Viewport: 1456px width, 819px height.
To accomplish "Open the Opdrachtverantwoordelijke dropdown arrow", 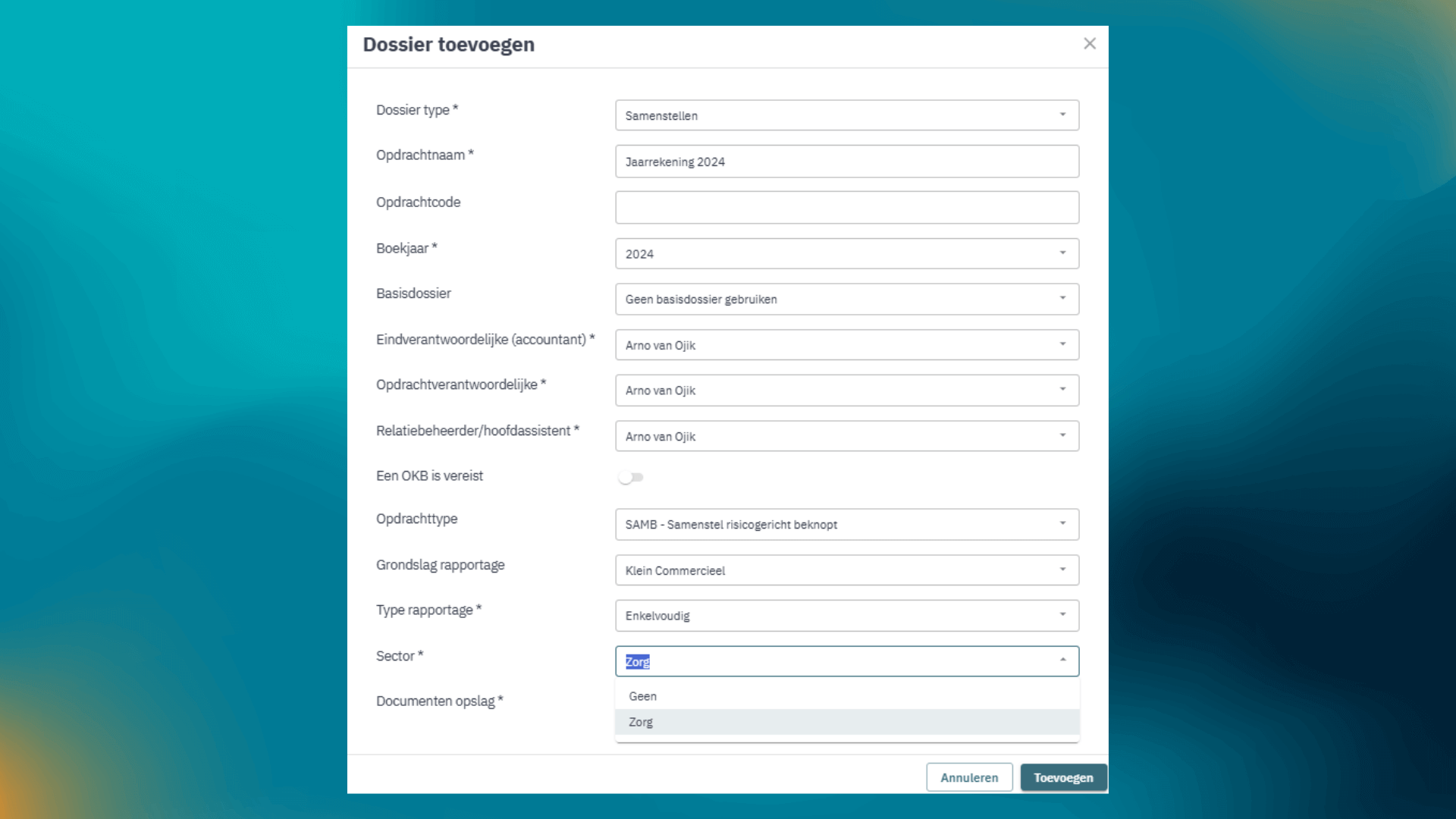I will click(1062, 389).
